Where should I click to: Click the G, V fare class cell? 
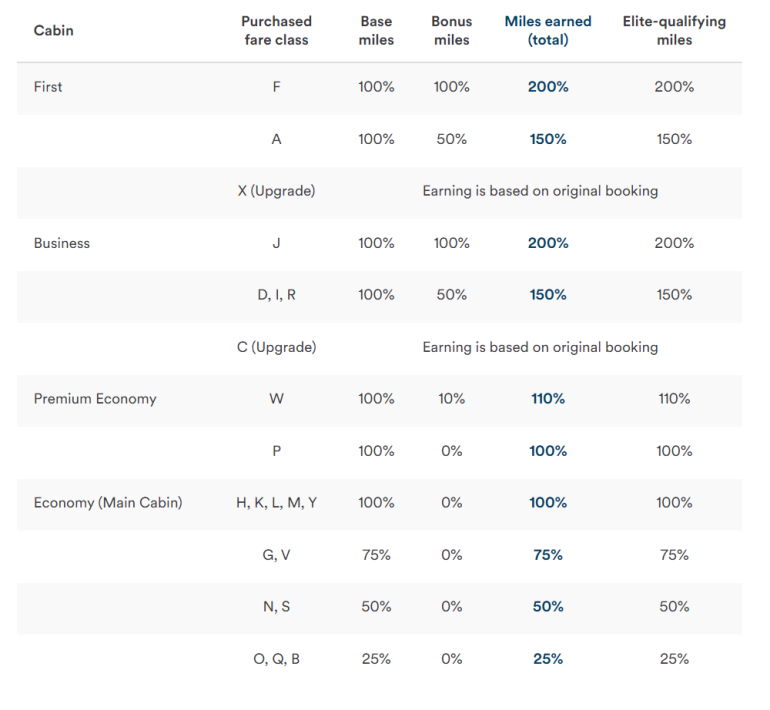(x=276, y=555)
